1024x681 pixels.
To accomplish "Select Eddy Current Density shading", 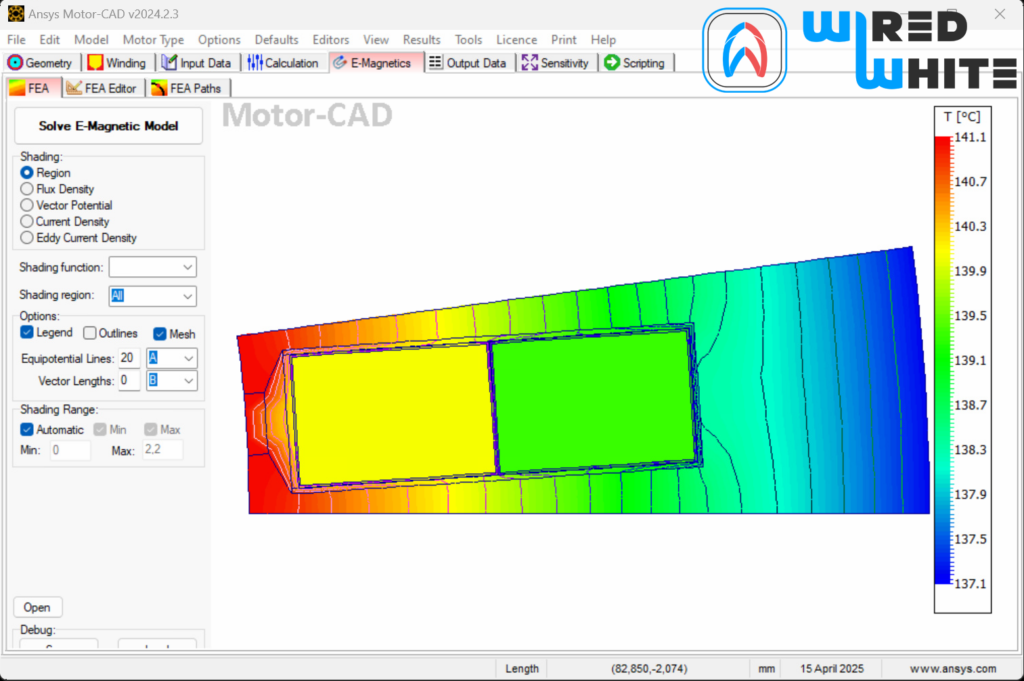I will coord(27,238).
